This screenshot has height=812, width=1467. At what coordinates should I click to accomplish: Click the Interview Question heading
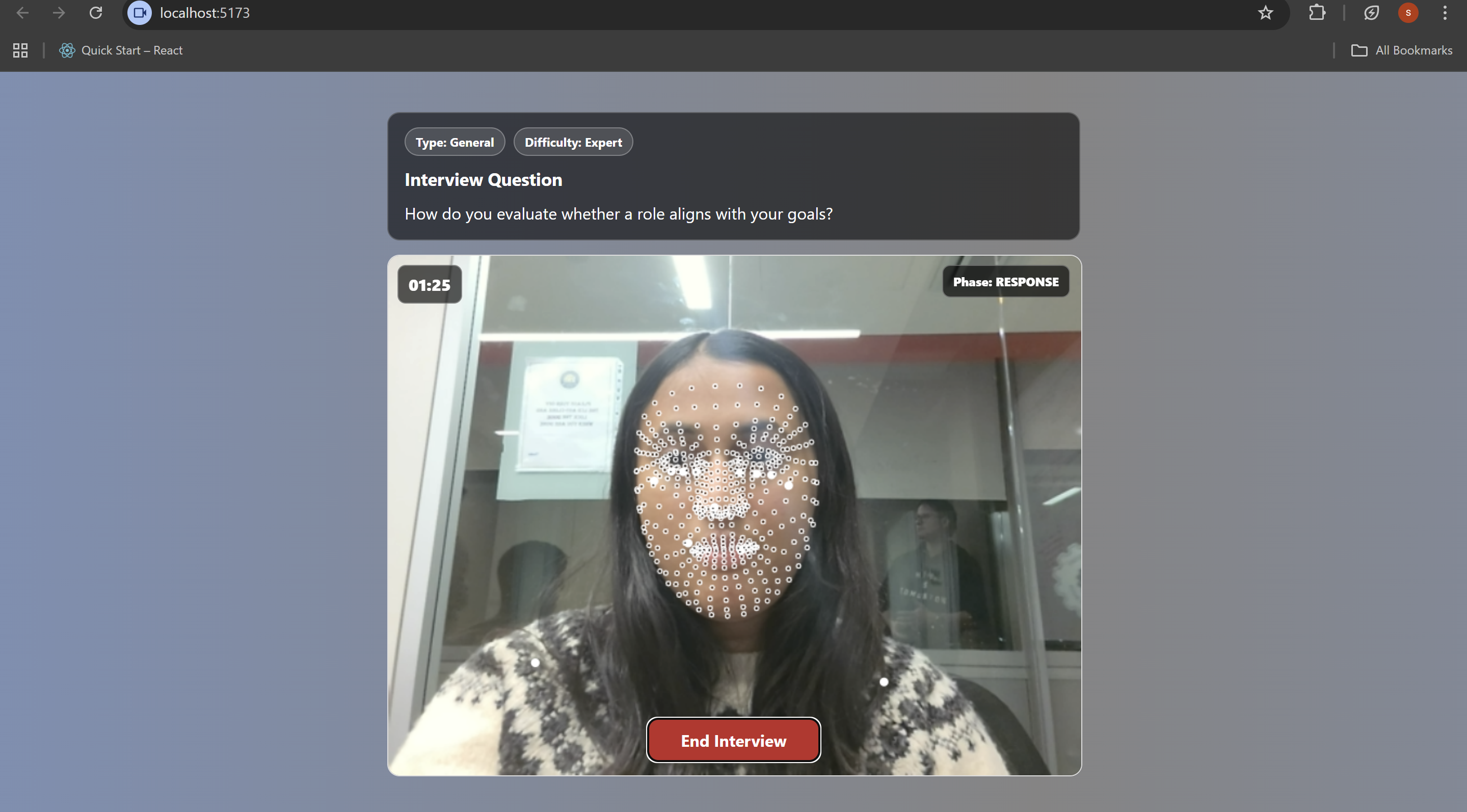coord(484,180)
